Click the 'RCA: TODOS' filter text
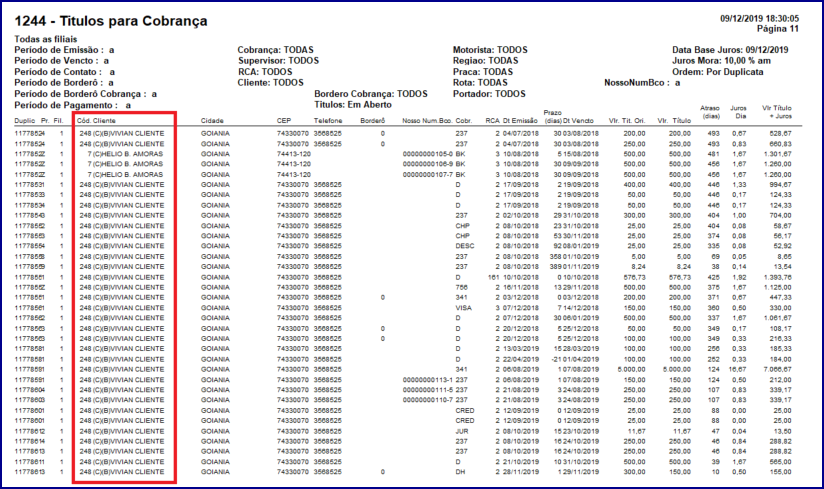Image resolution: width=824 pixels, height=489 pixels. point(265,72)
